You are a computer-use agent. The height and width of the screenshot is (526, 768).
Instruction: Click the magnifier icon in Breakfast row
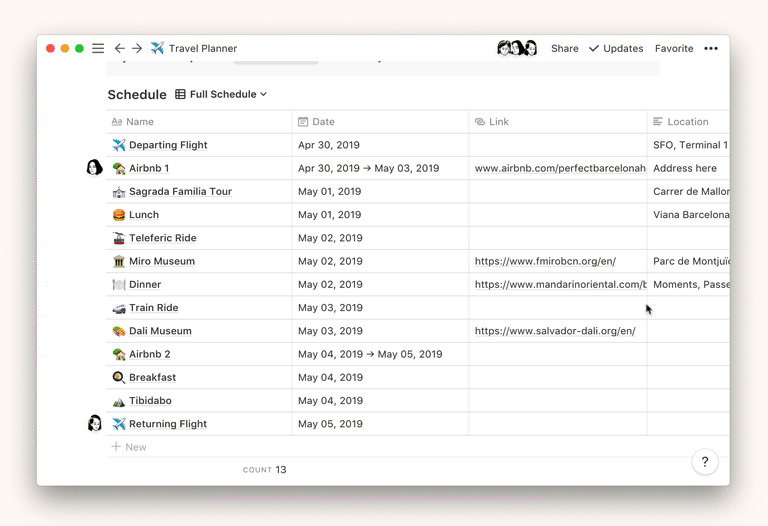tap(119, 378)
